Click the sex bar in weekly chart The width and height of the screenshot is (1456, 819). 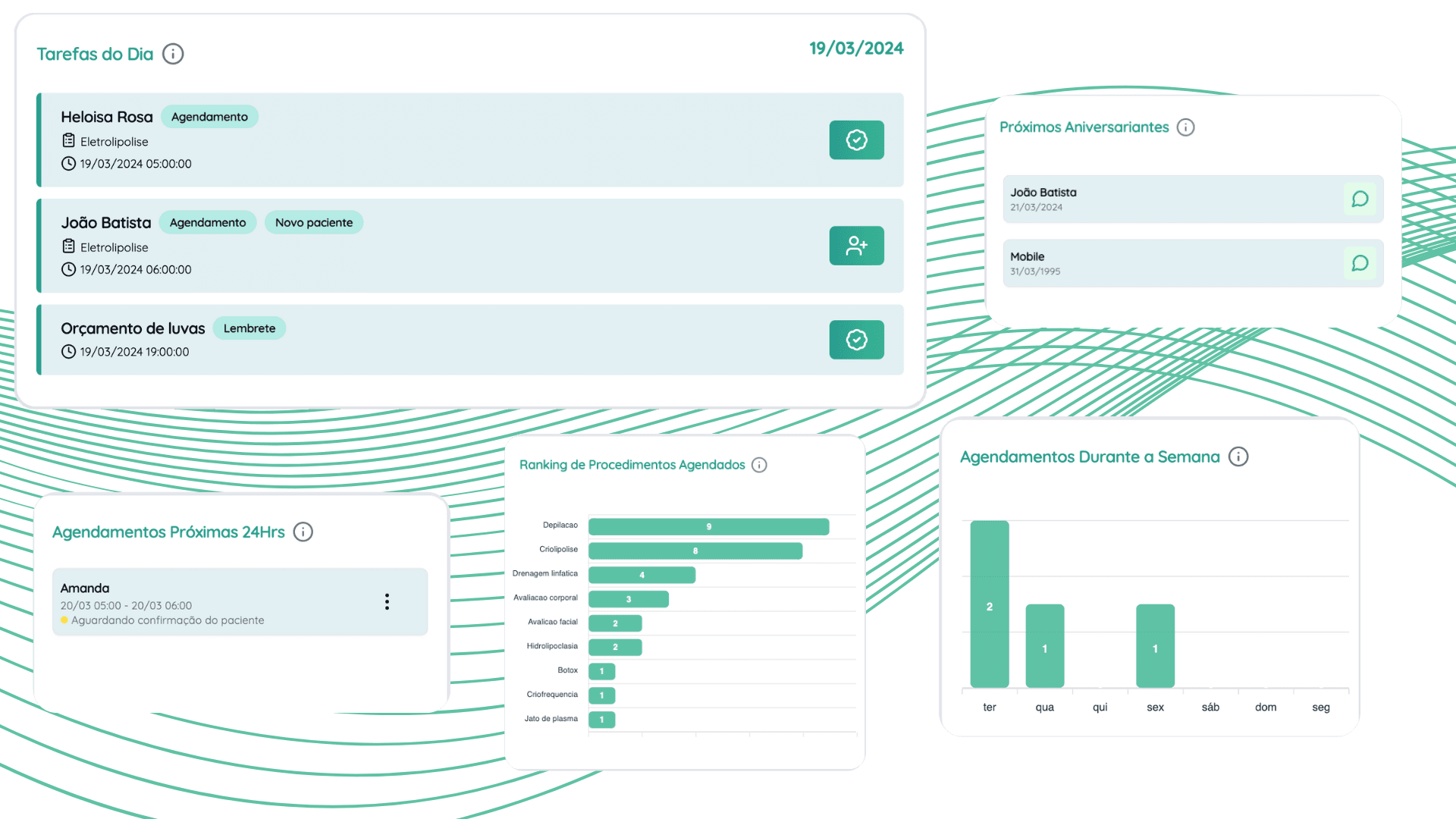tap(1155, 646)
